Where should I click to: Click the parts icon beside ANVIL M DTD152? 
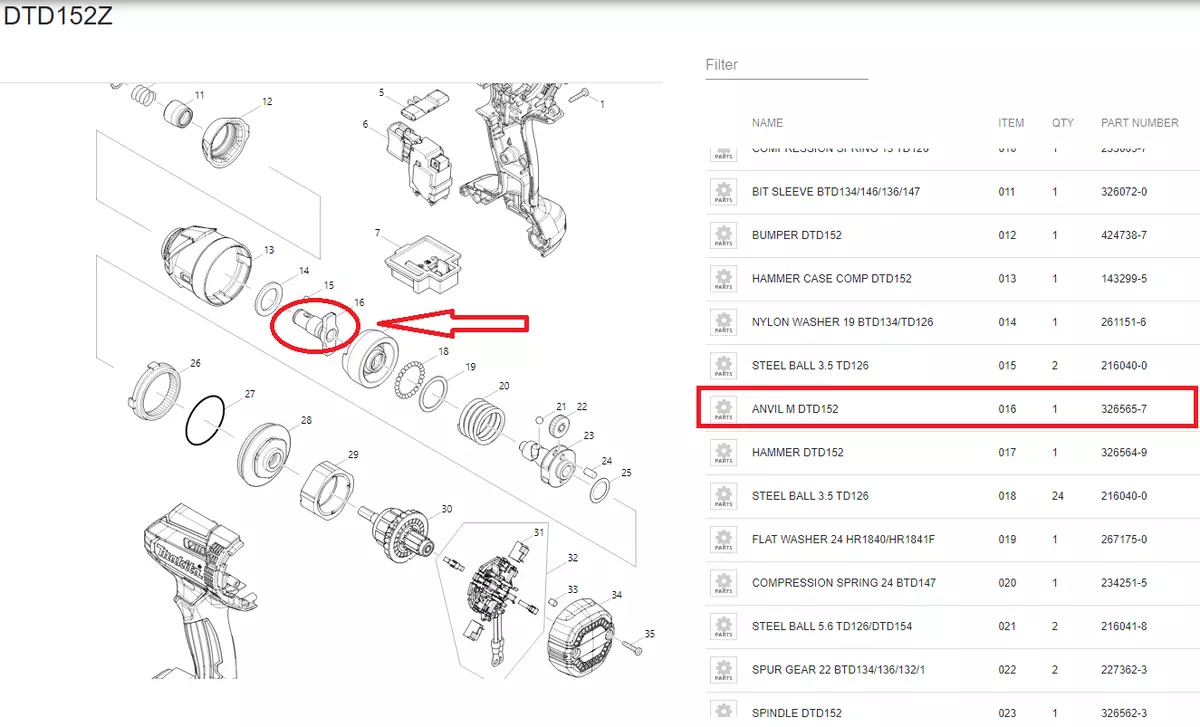coord(723,409)
